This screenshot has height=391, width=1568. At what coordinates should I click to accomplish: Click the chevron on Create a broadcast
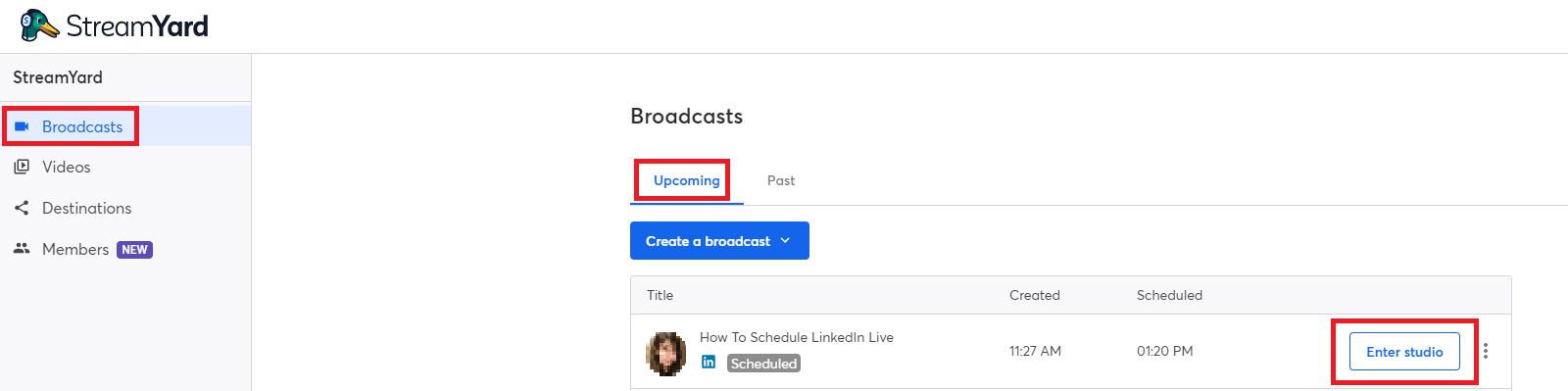click(x=785, y=241)
